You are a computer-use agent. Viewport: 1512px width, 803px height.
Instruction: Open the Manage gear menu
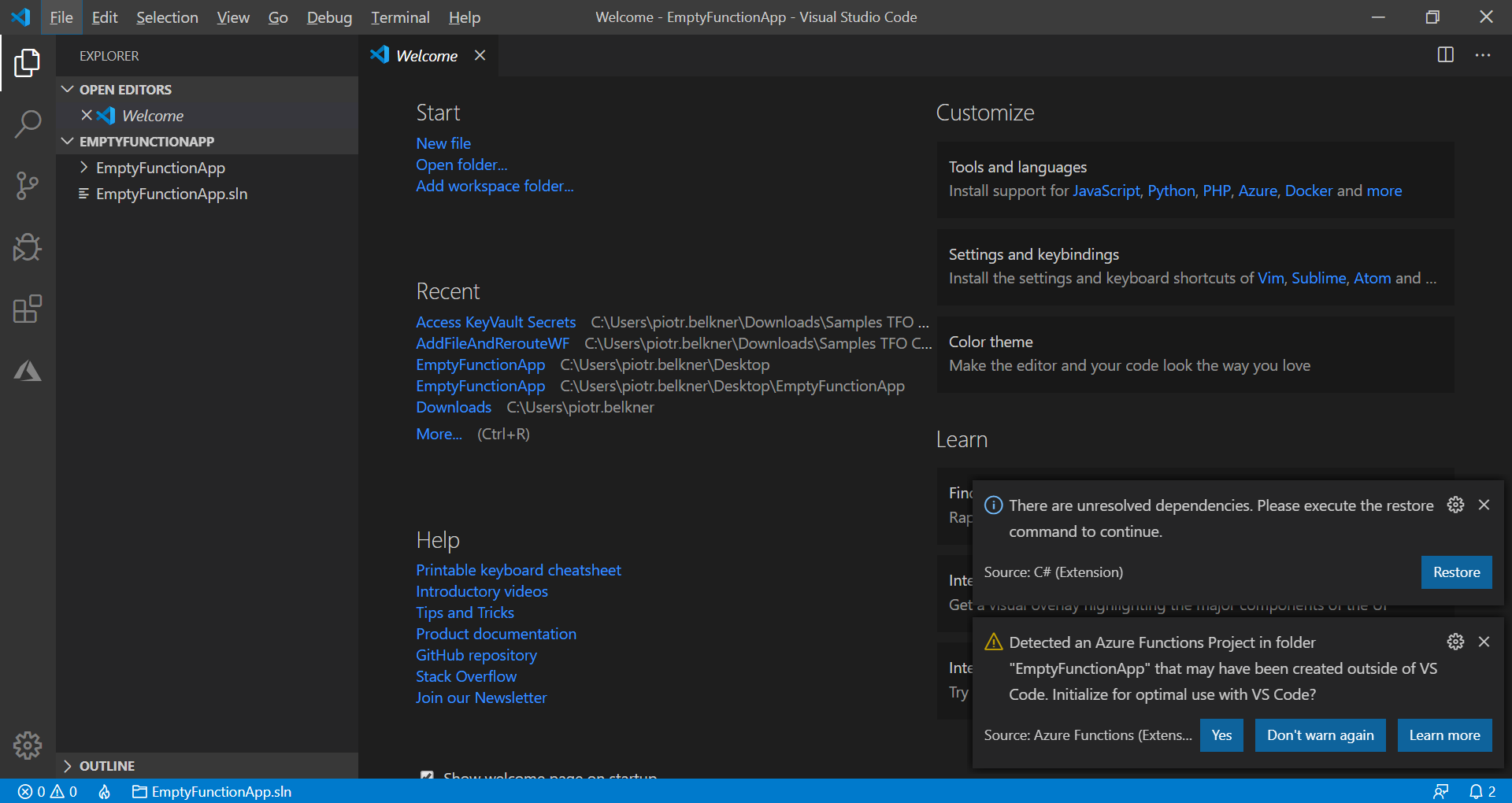click(28, 746)
